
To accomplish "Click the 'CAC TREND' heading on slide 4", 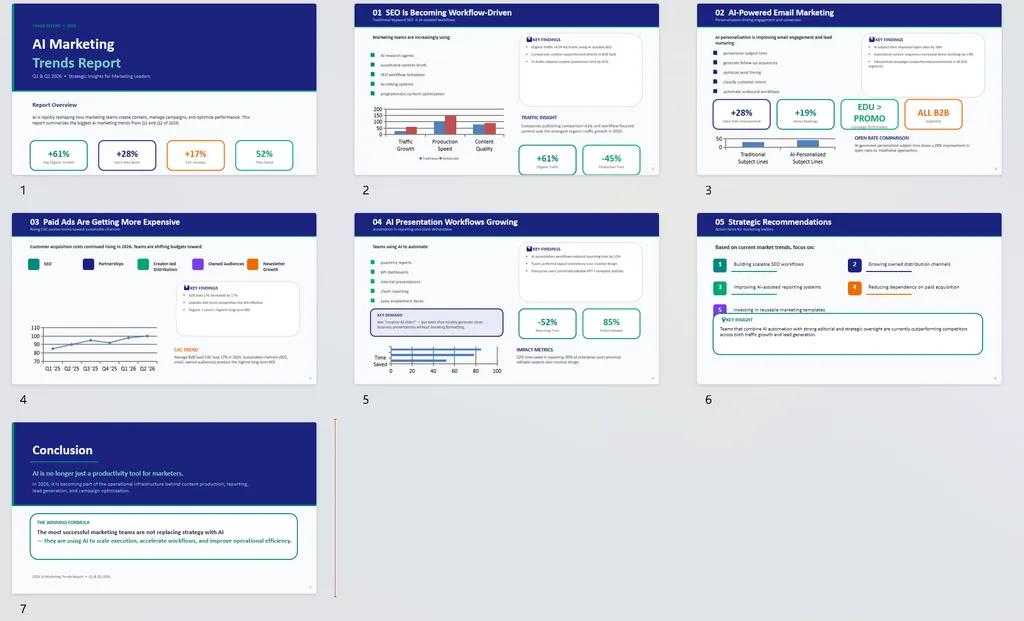I will [185, 350].
